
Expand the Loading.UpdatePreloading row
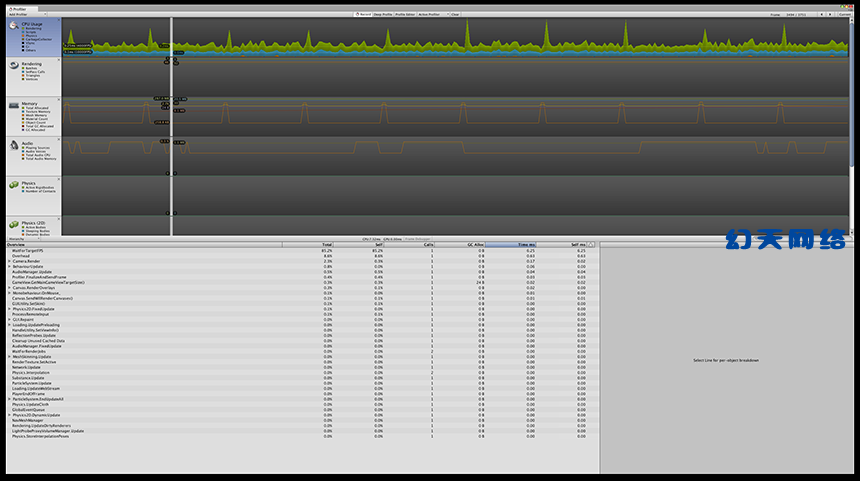click(9, 325)
